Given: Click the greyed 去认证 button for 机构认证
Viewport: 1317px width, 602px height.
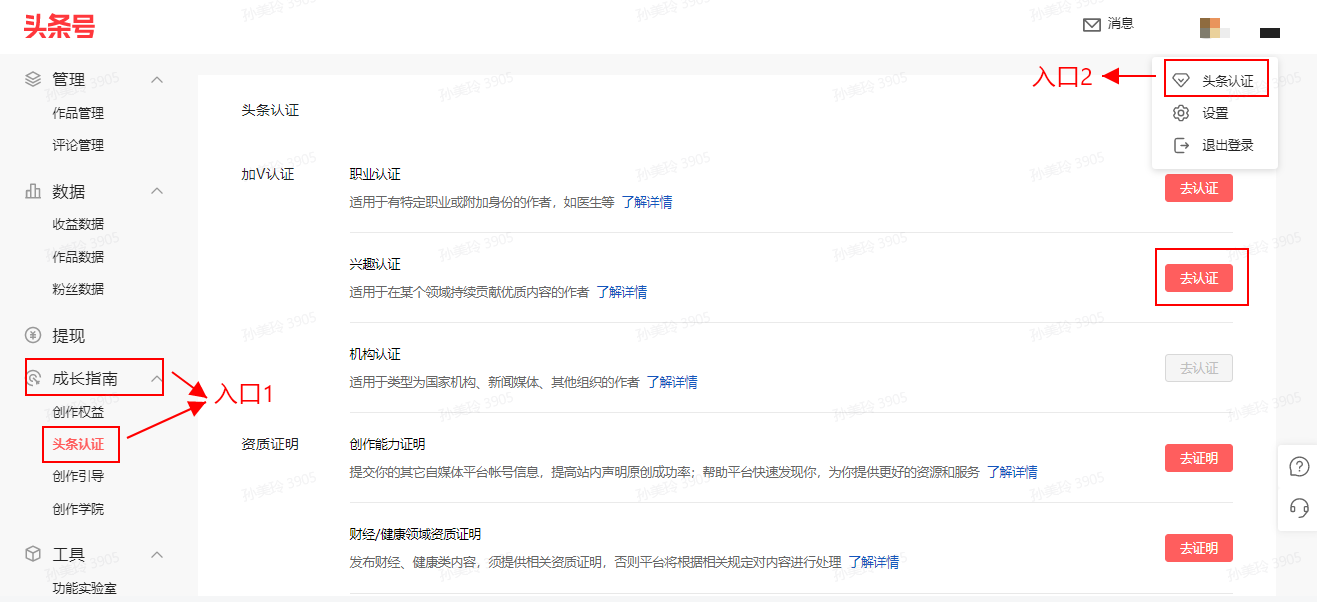Looking at the screenshot, I should click(1199, 368).
